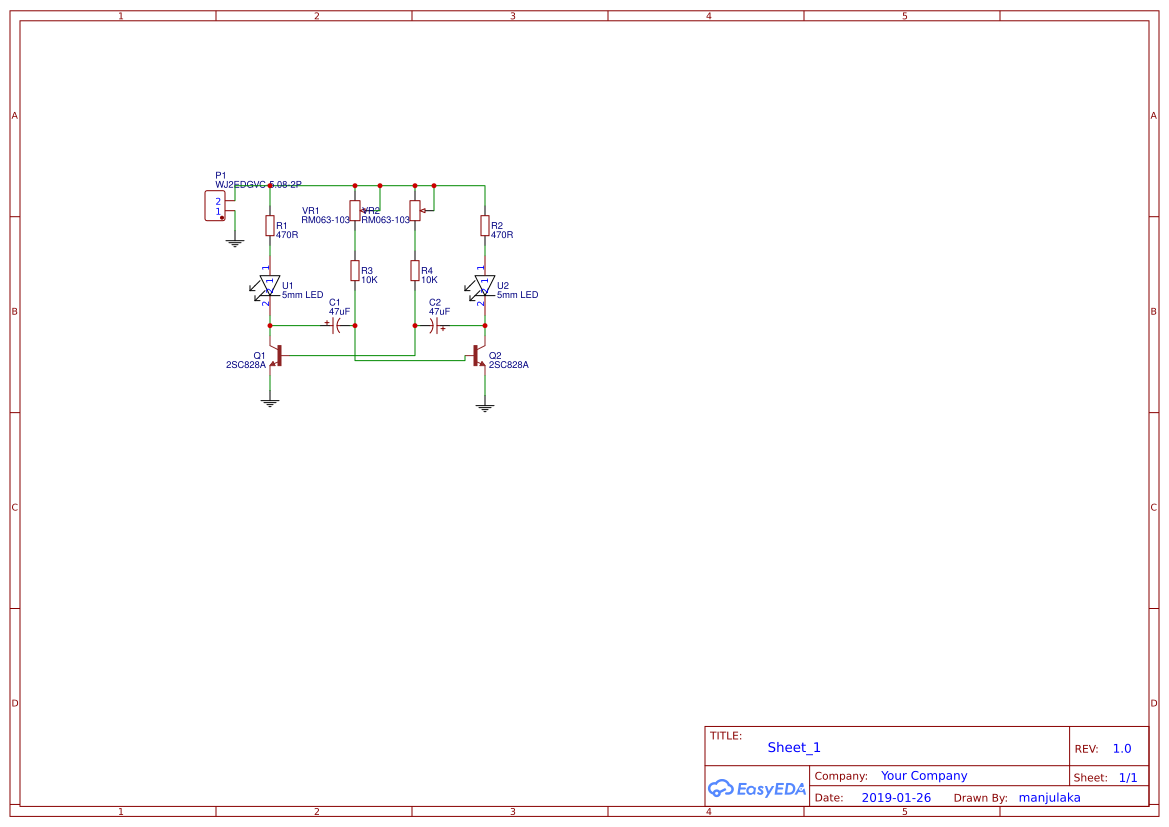
Task: Click the 5mm LED label of U2
Action: click(x=517, y=295)
